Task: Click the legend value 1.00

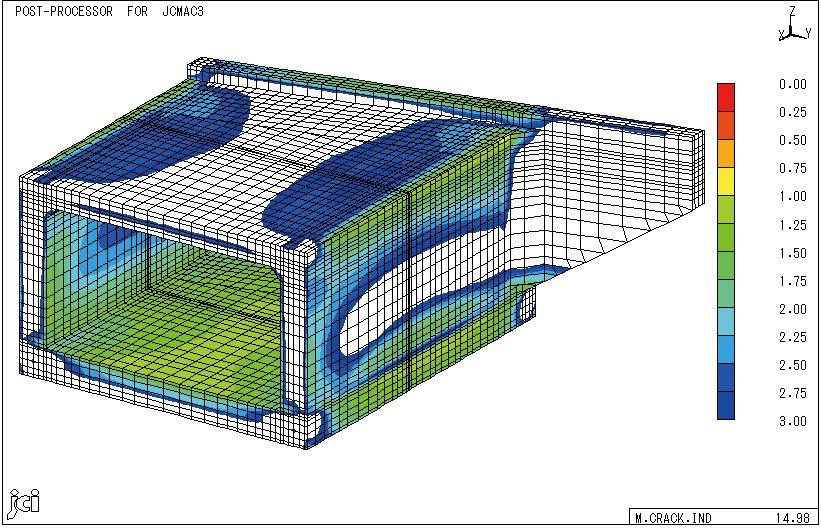Action: click(x=792, y=197)
